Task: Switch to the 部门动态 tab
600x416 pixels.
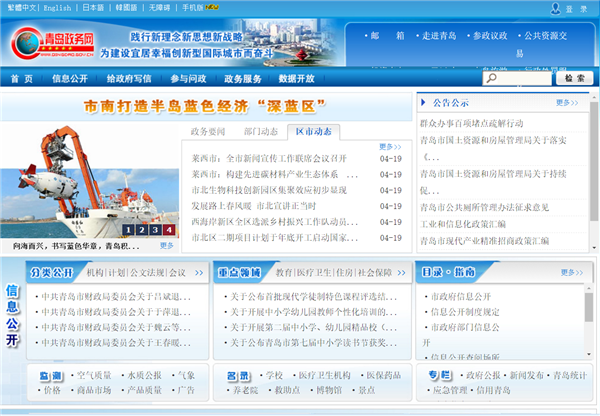Action: pyautogui.click(x=261, y=131)
